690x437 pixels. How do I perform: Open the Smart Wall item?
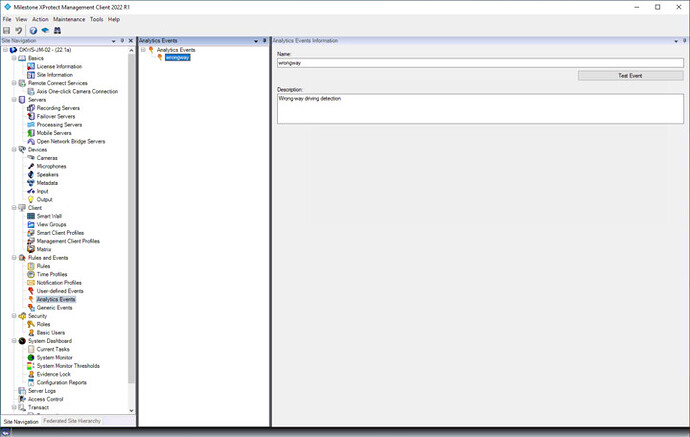(49, 216)
